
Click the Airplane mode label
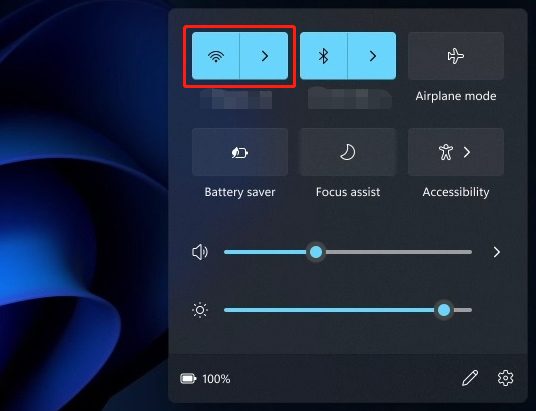pyautogui.click(x=456, y=96)
